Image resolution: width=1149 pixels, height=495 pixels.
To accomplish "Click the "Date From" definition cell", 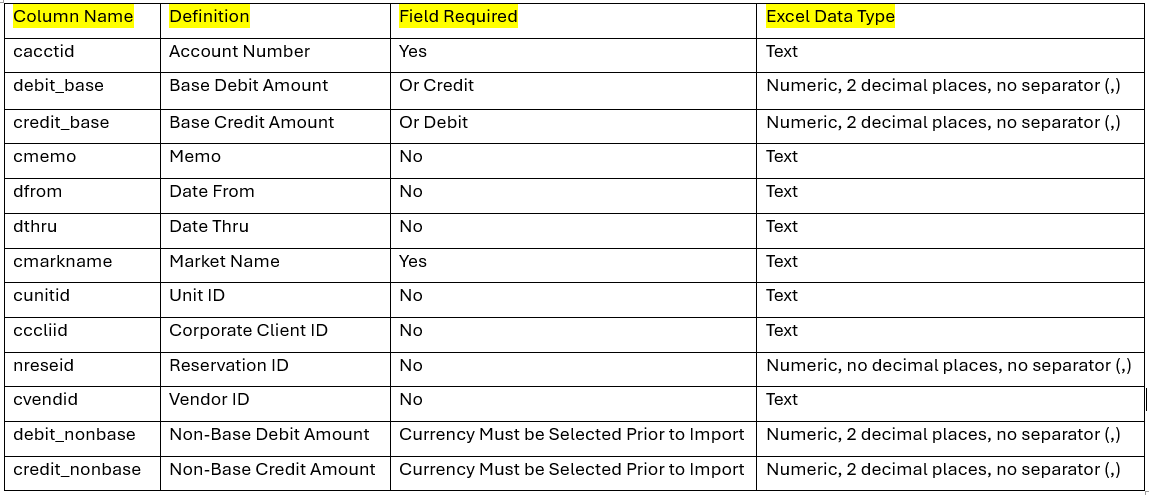I will pyautogui.click(x=212, y=191).
